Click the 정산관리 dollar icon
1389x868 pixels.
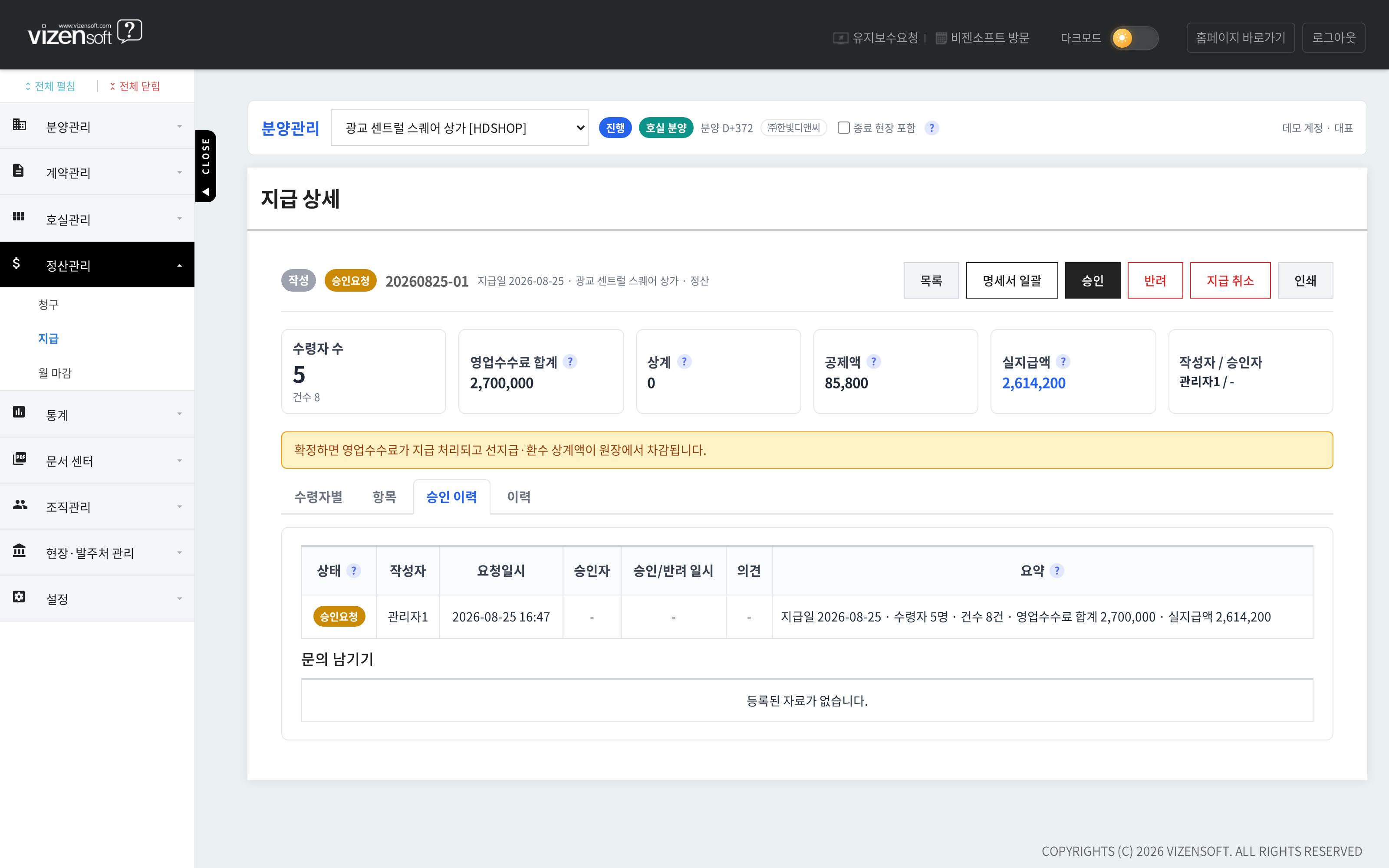coord(16,263)
